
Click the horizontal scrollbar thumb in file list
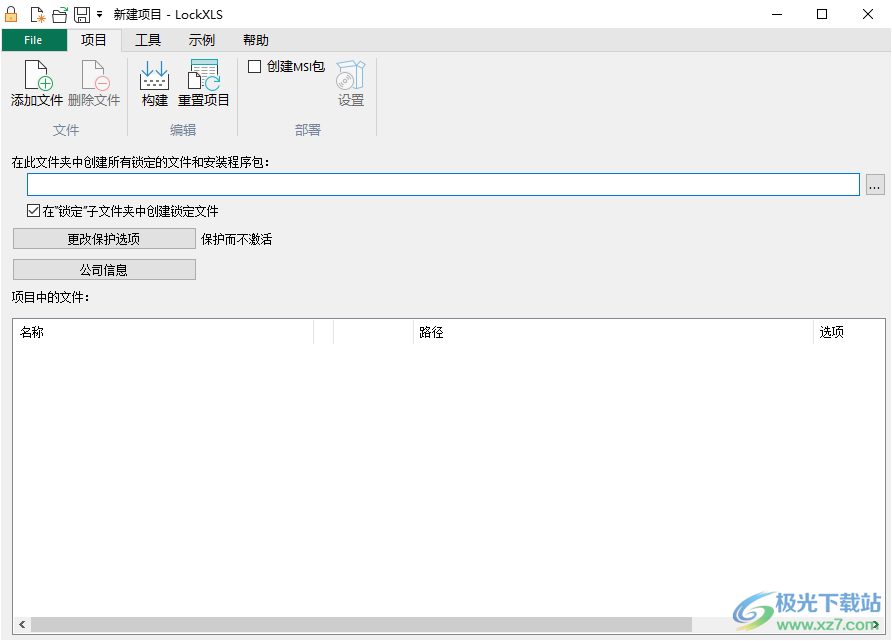(361, 625)
